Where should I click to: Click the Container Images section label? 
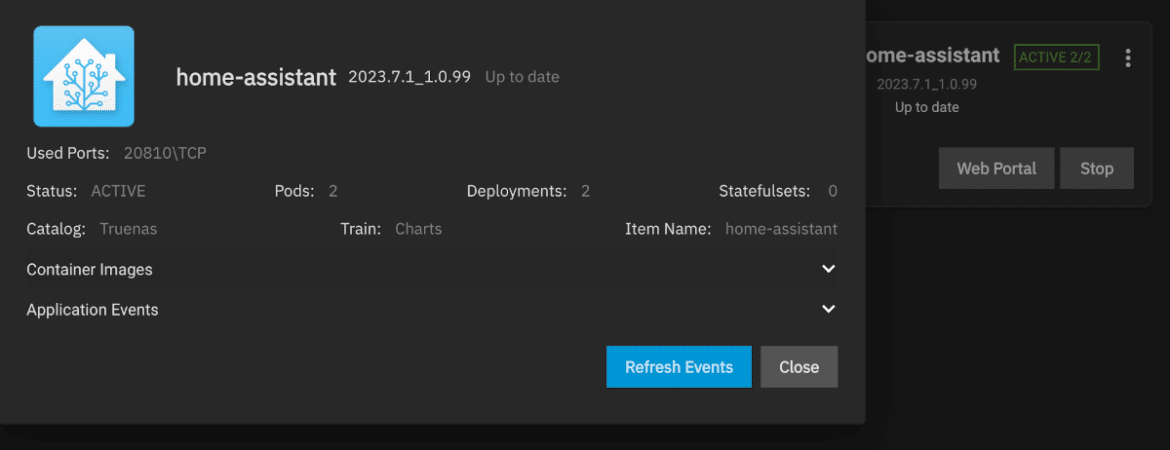[90, 269]
